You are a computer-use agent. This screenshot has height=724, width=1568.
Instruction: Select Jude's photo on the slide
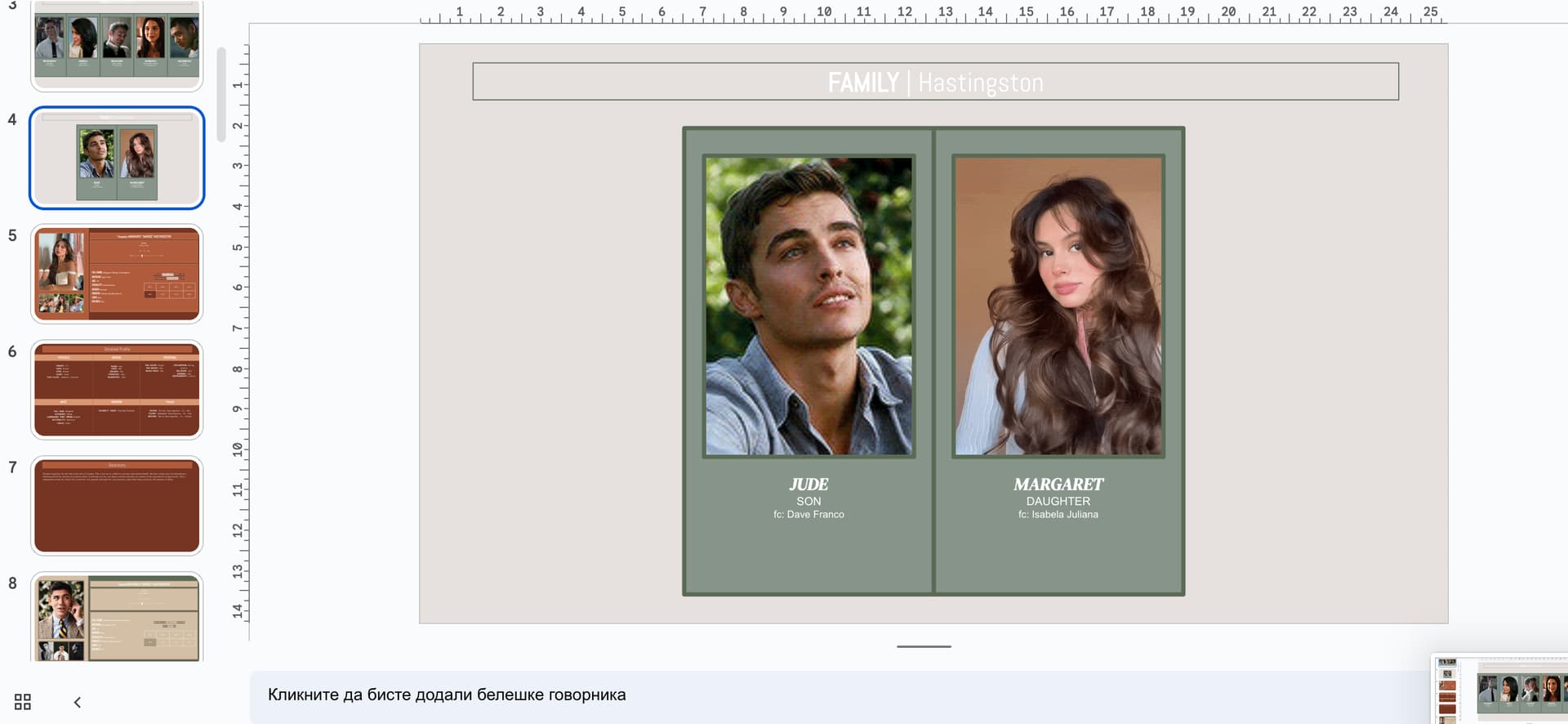tap(808, 306)
